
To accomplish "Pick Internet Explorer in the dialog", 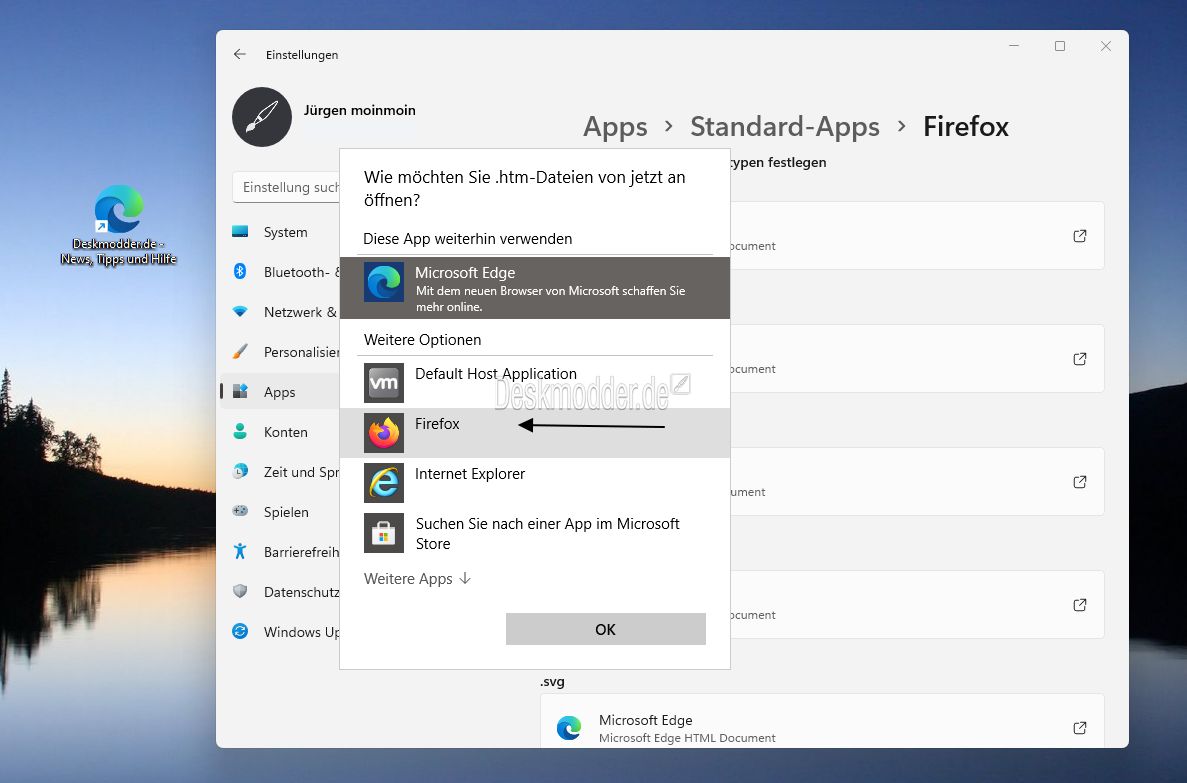I will 534,483.
